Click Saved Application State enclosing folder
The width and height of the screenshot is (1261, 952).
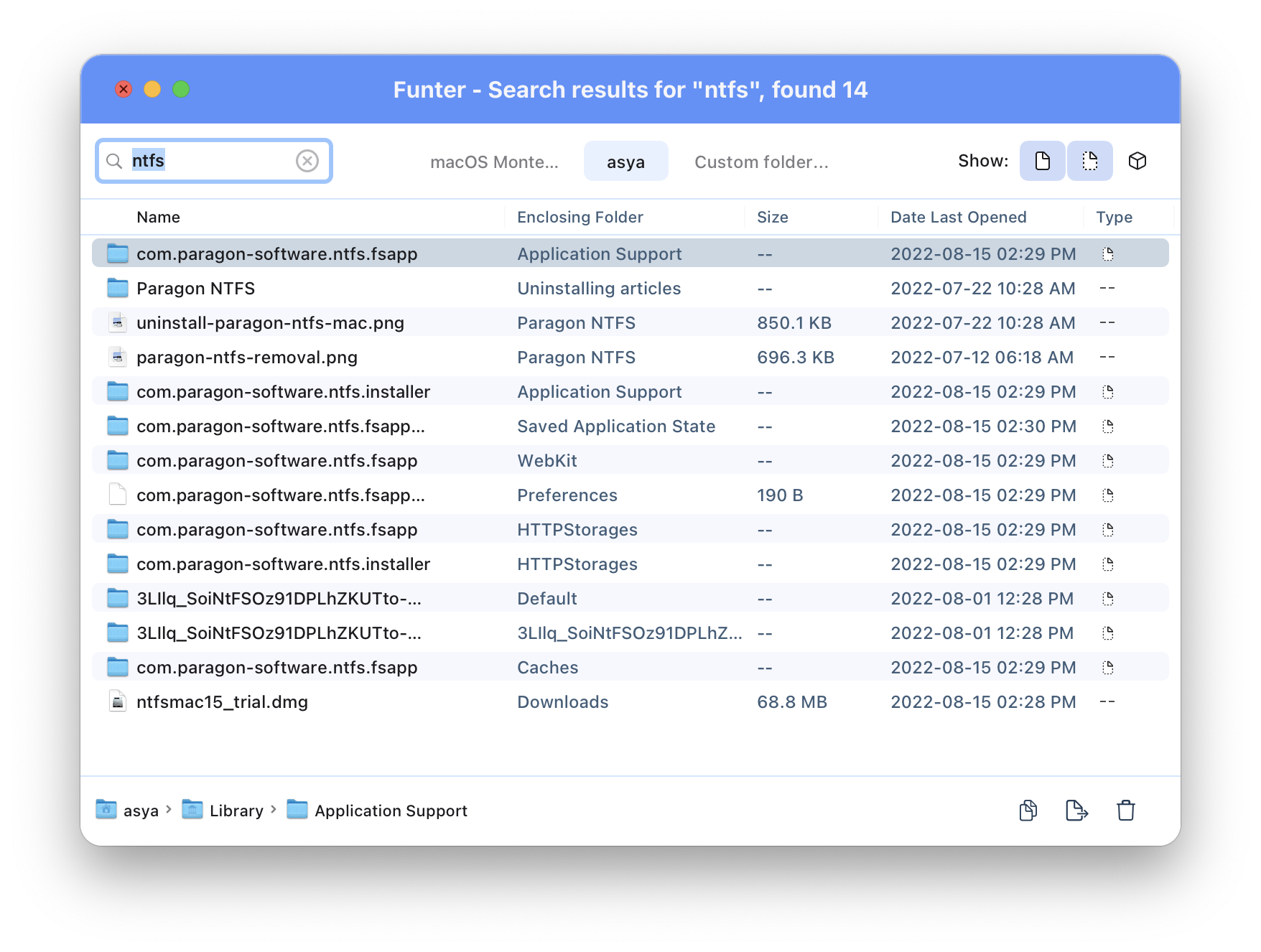pyautogui.click(x=616, y=426)
